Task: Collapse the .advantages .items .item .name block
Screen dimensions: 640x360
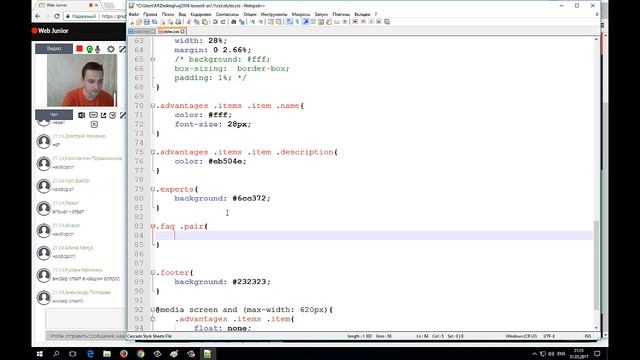Action: [153, 106]
